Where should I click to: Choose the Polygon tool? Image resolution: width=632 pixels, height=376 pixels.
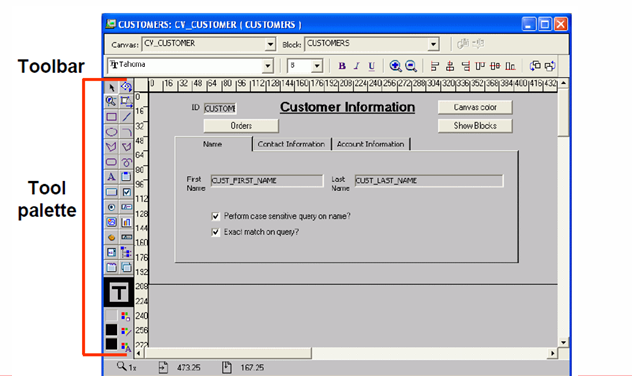[x=111, y=147]
